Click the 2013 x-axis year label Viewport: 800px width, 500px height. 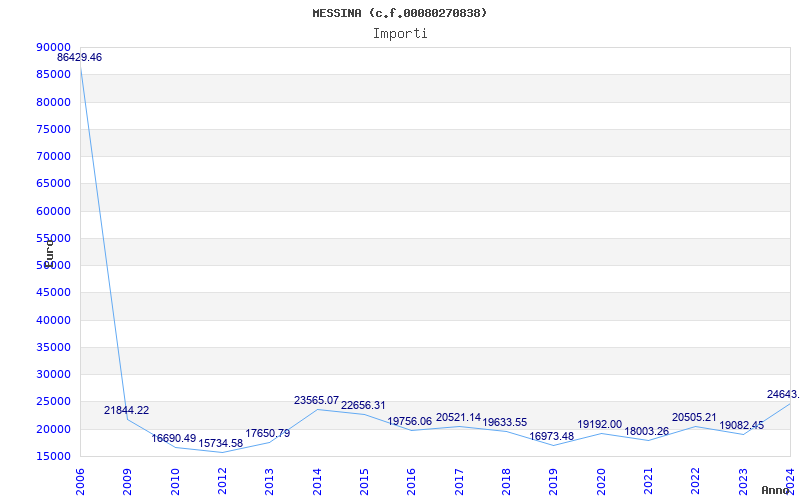point(269,482)
